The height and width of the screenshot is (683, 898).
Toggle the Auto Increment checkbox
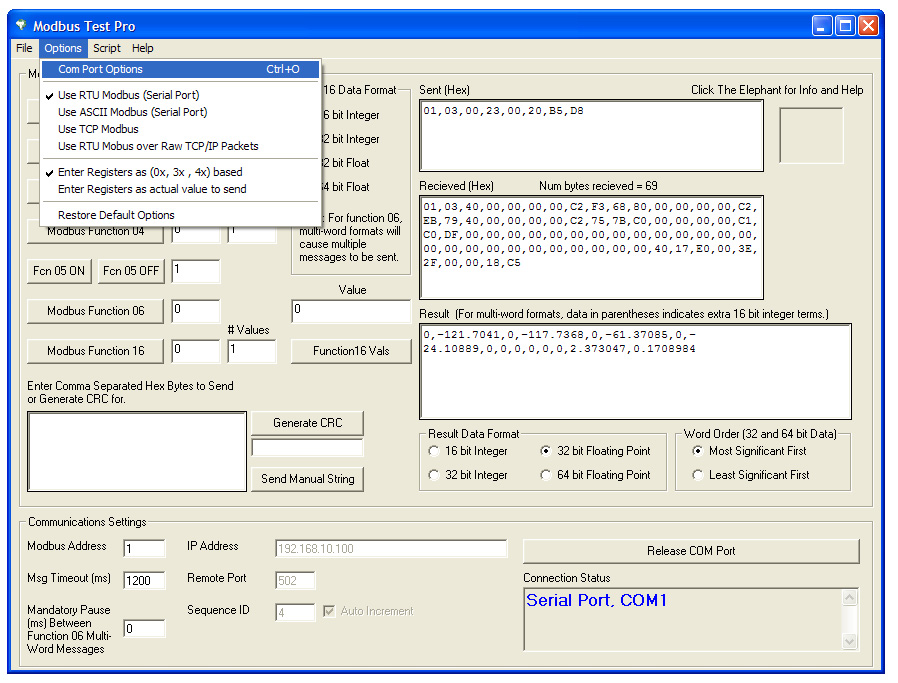tap(329, 611)
